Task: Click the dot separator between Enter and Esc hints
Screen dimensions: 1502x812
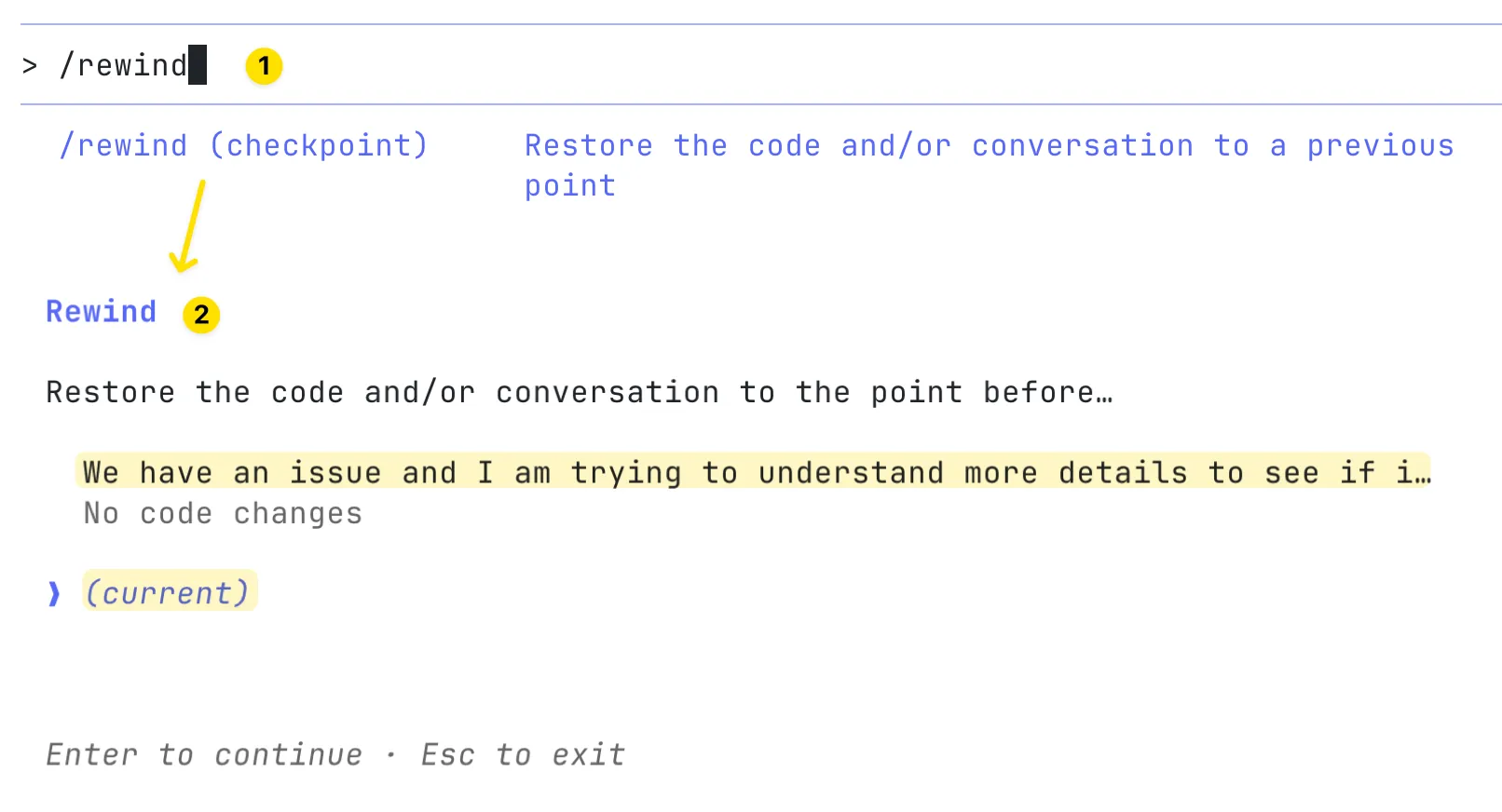Action: (391, 755)
